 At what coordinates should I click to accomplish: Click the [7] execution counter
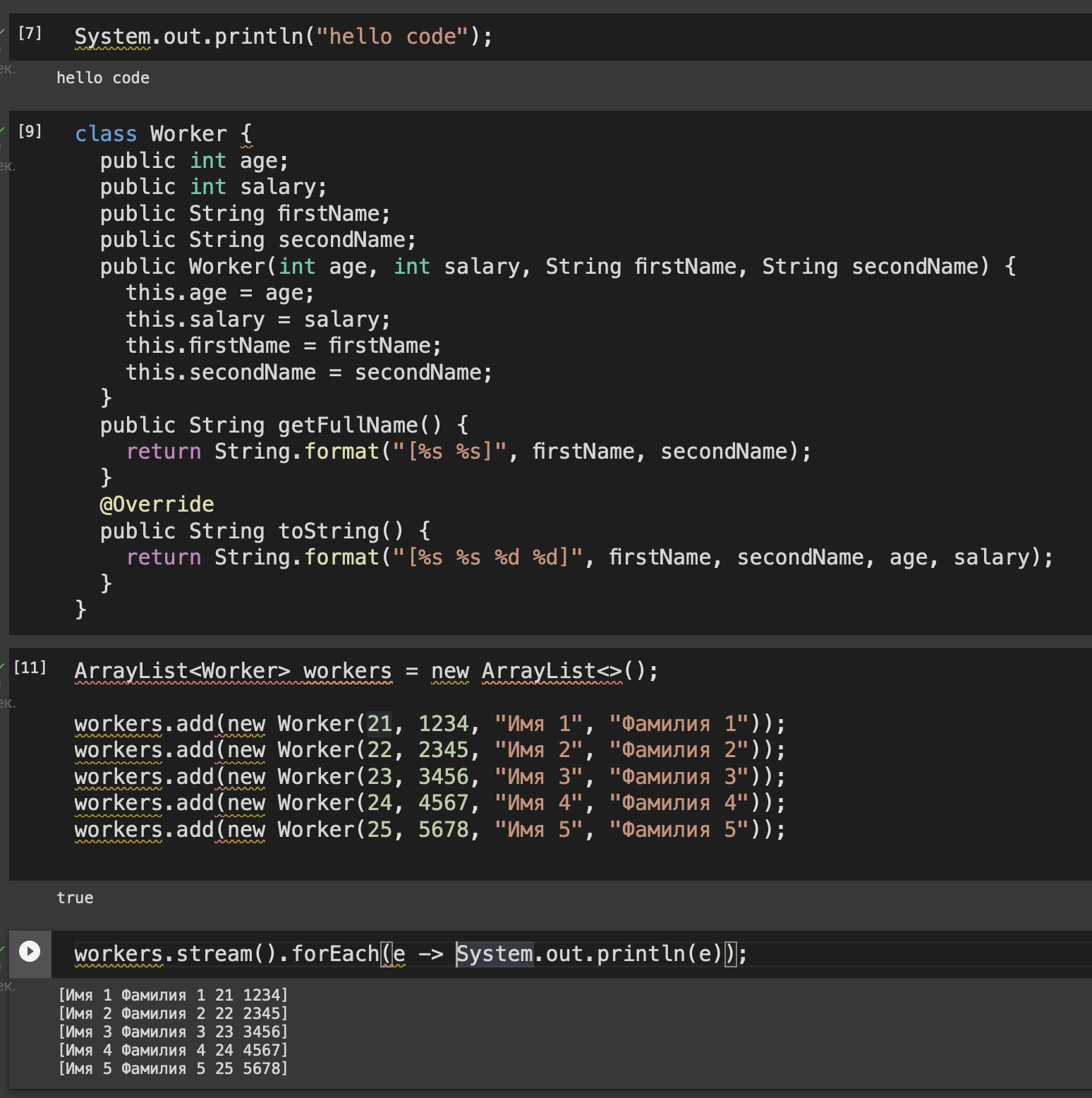pos(30,33)
